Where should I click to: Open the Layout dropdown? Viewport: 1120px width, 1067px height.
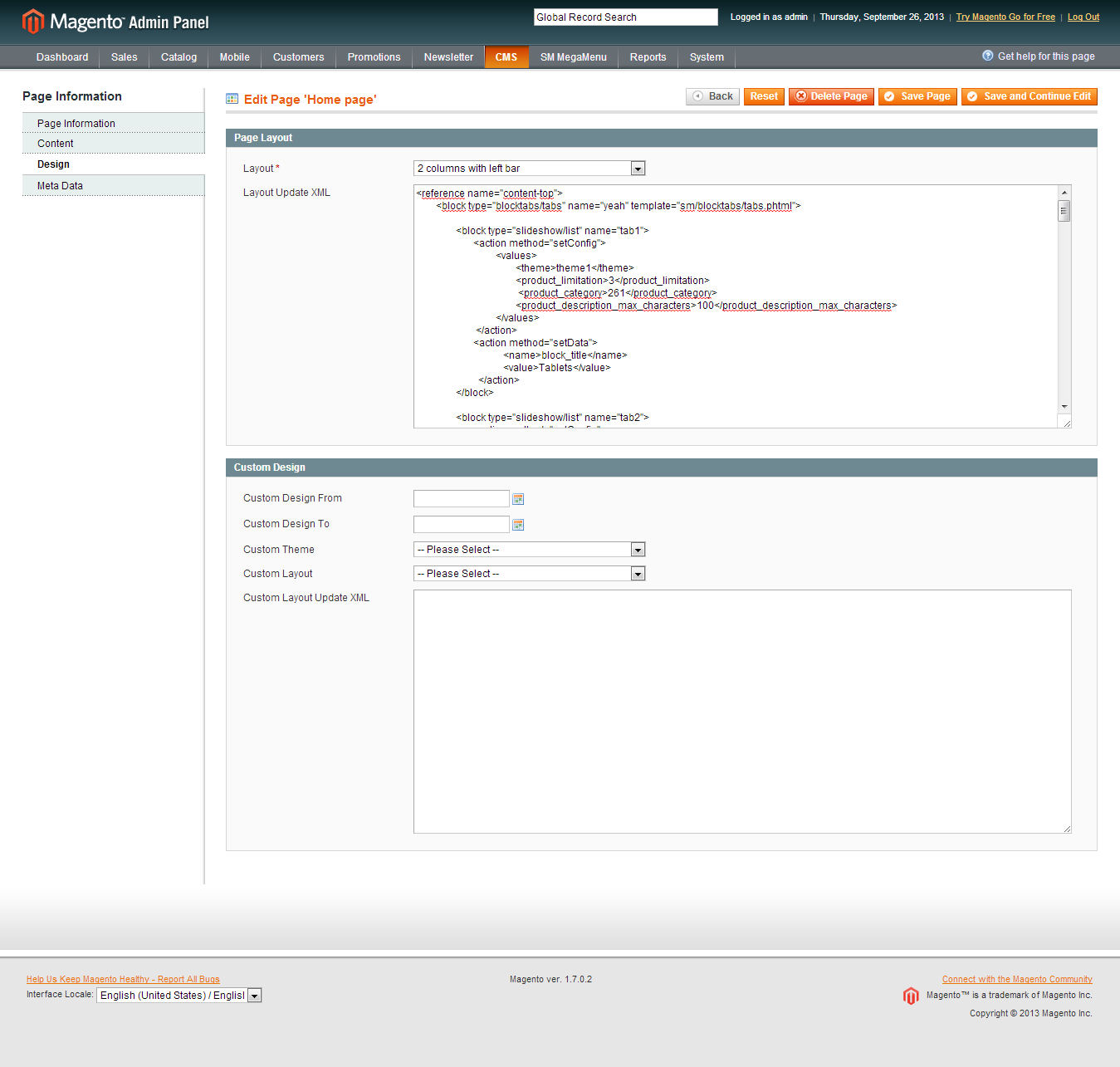pos(530,169)
